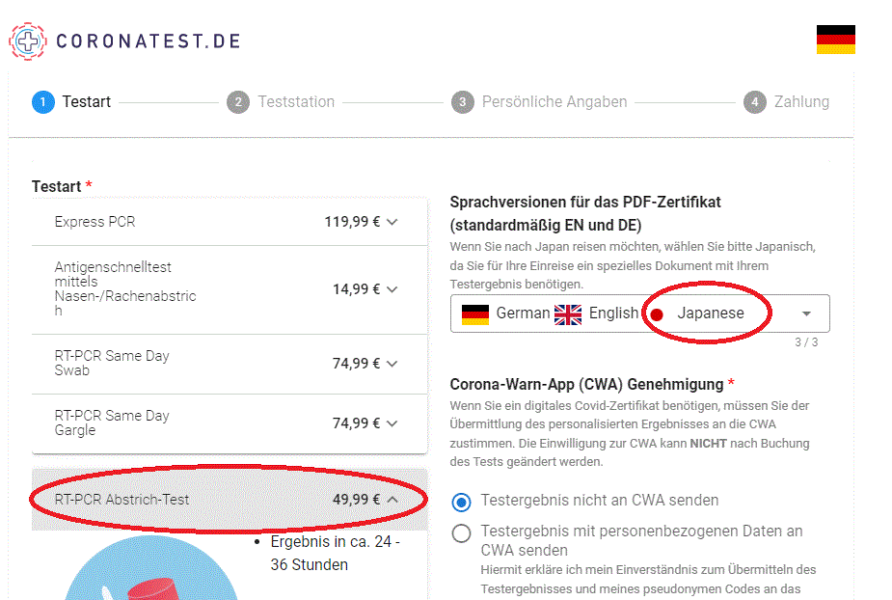Collapse the RT-PCR Abstrich-Test panel
Screen dimensions: 892x600
pos(392,499)
